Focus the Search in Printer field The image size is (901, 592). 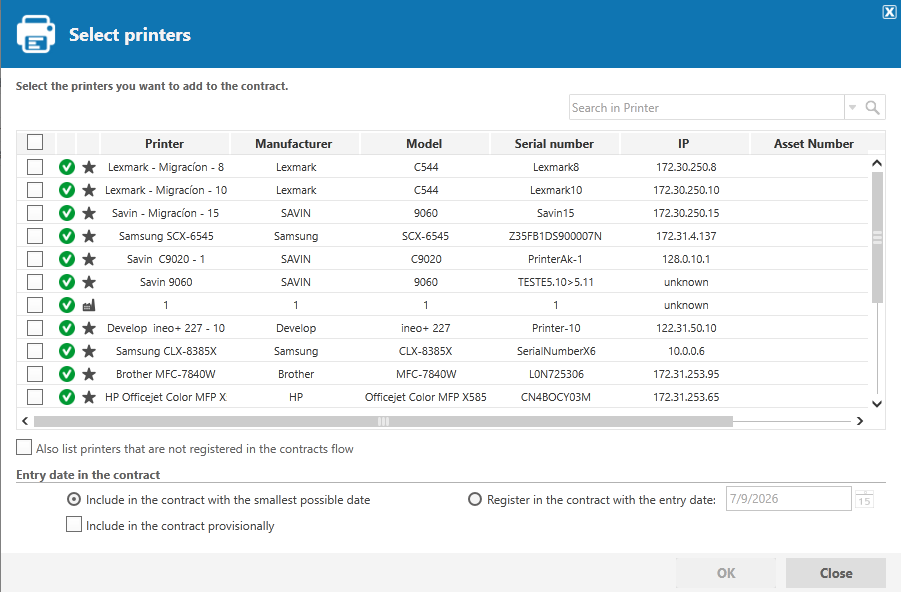706,107
